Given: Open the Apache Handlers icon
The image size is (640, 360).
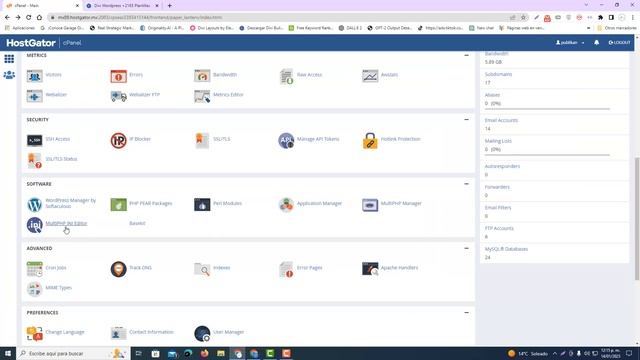Looking at the screenshot, I should click(x=370, y=269).
